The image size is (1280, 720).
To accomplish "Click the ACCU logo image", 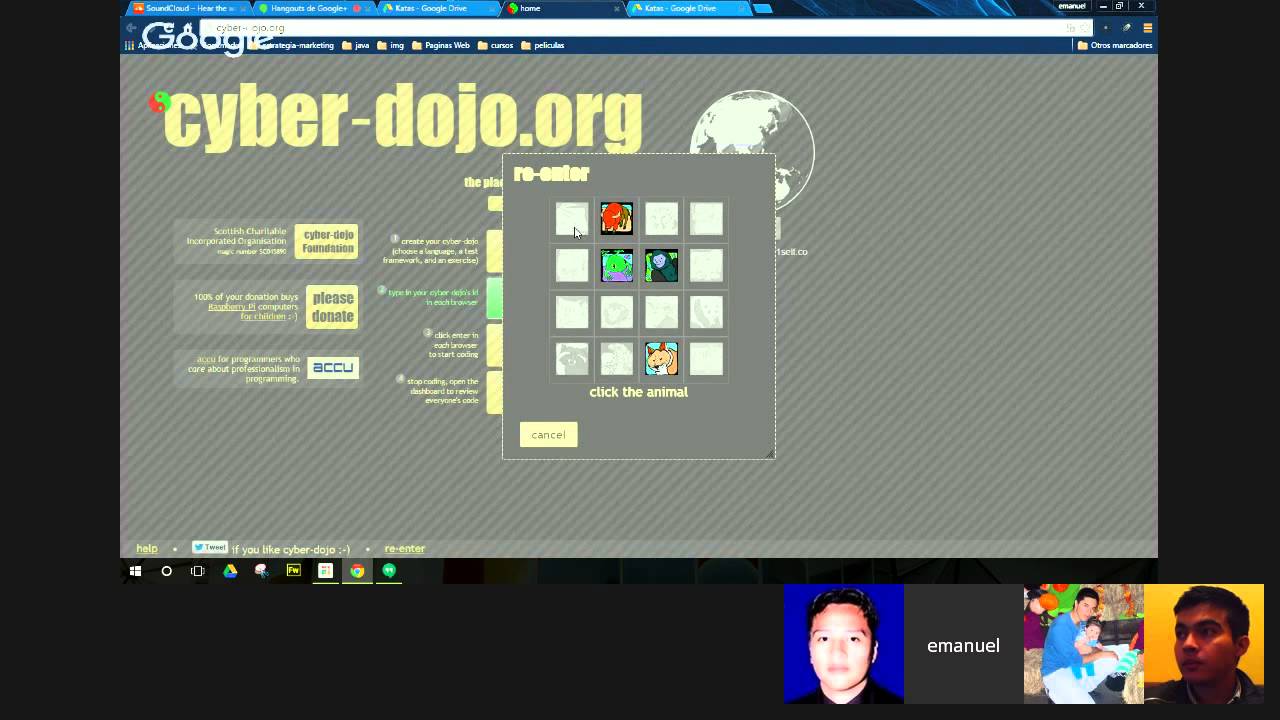I will click(x=332, y=367).
